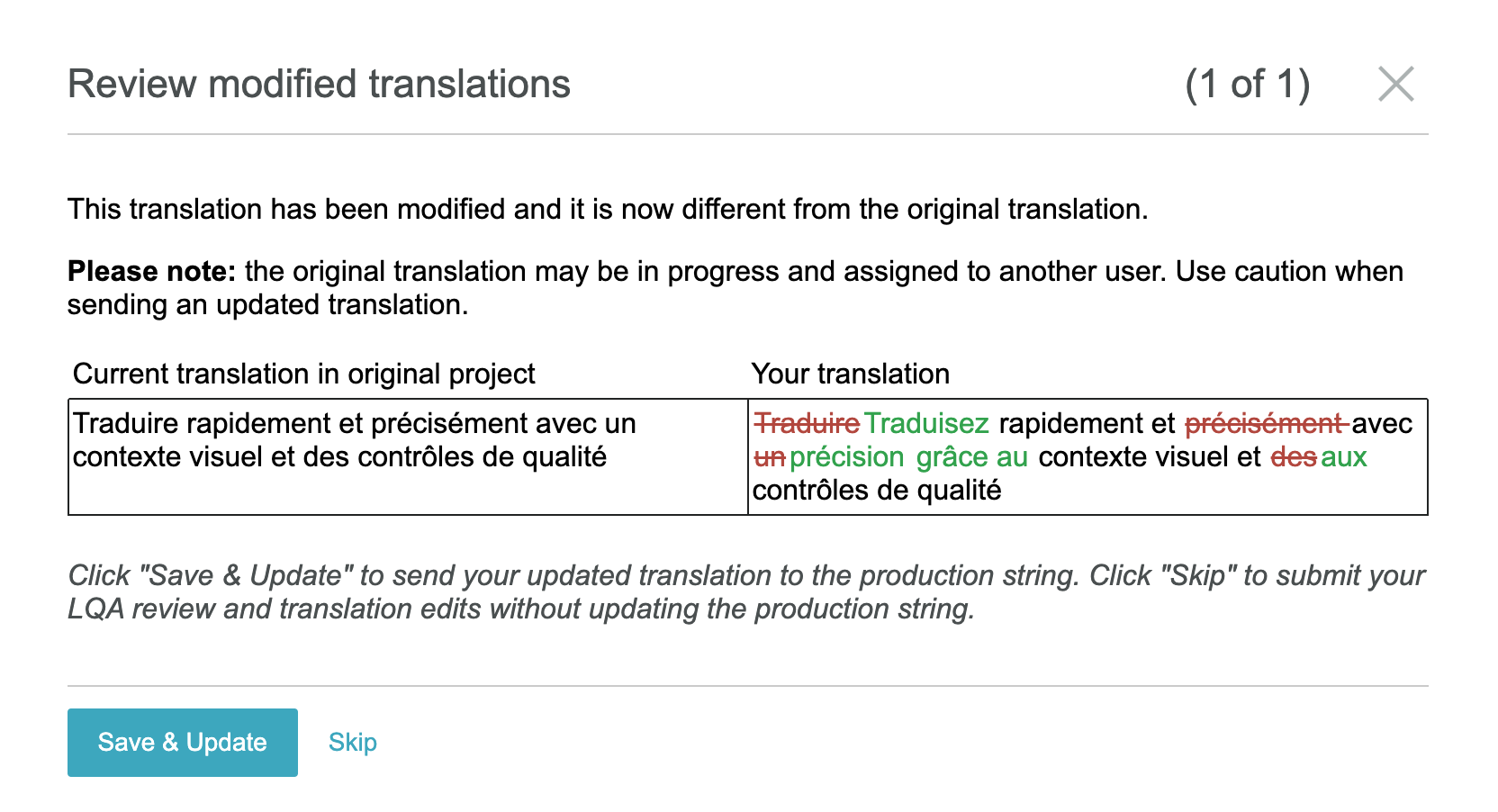
Task: Click the Skip link
Action: [351, 742]
